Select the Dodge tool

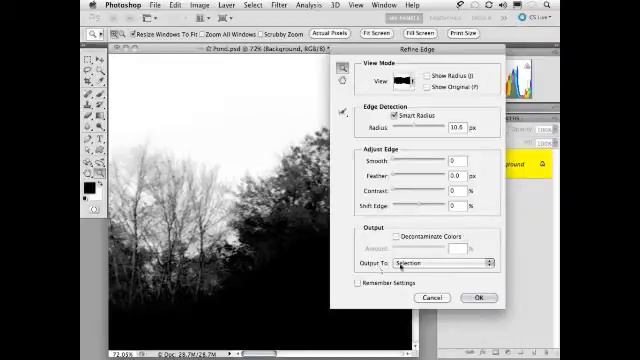(x=100, y=126)
